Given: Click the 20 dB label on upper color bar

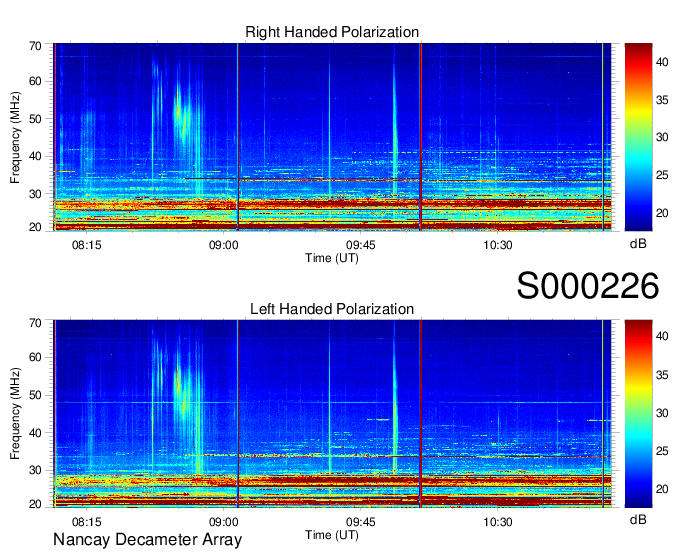Looking at the screenshot, I should [x=662, y=213].
